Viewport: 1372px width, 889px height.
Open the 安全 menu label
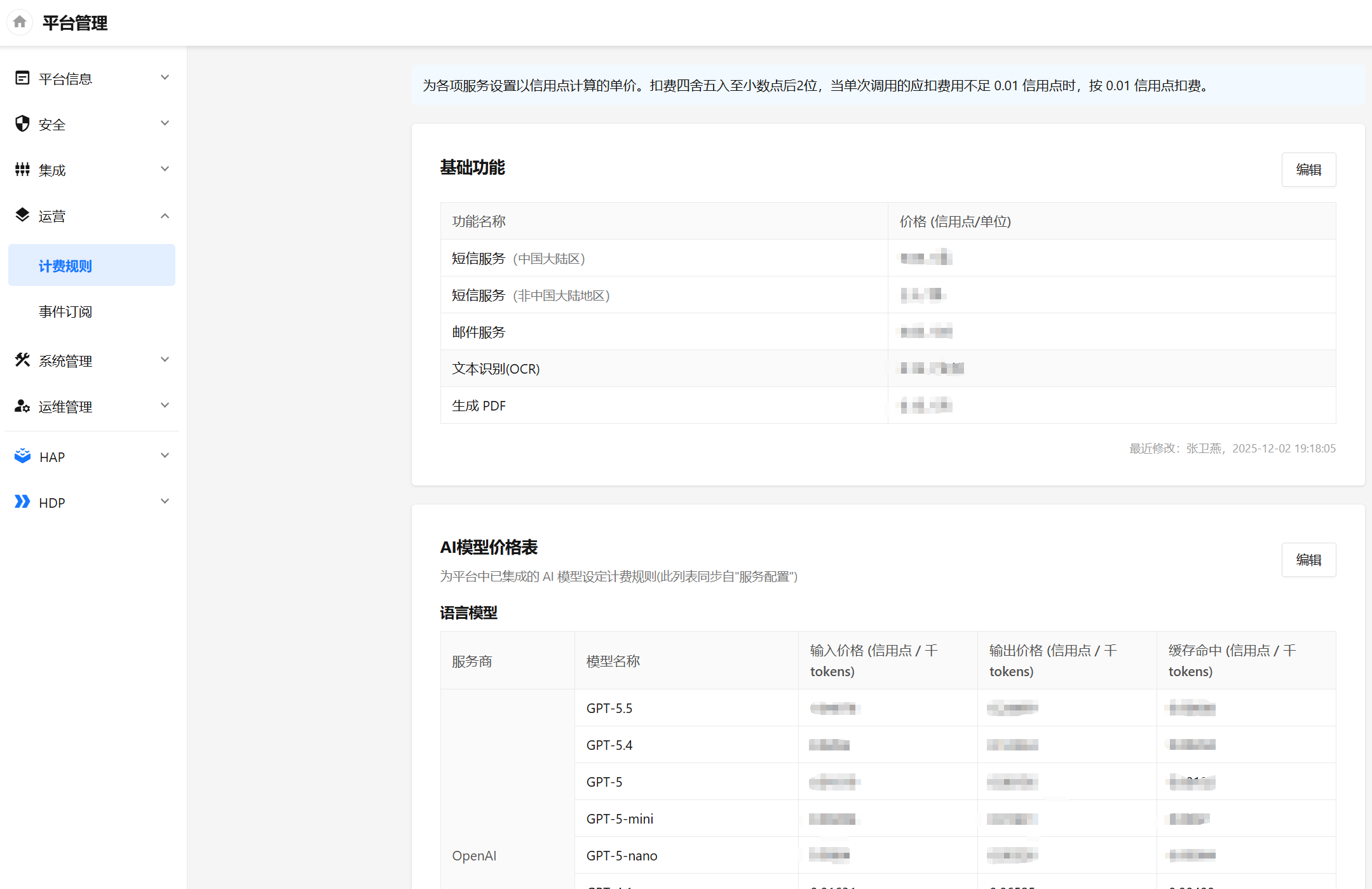click(x=52, y=125)
